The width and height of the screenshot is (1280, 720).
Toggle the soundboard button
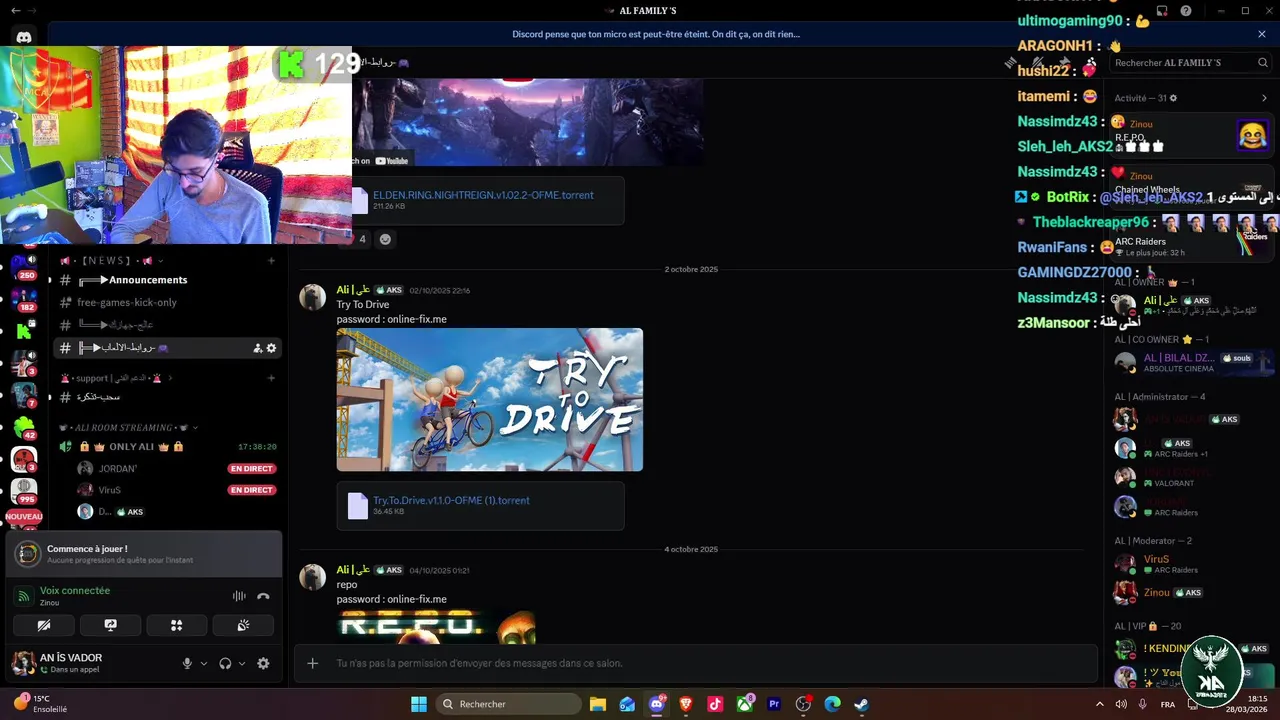tap(243, 625)
